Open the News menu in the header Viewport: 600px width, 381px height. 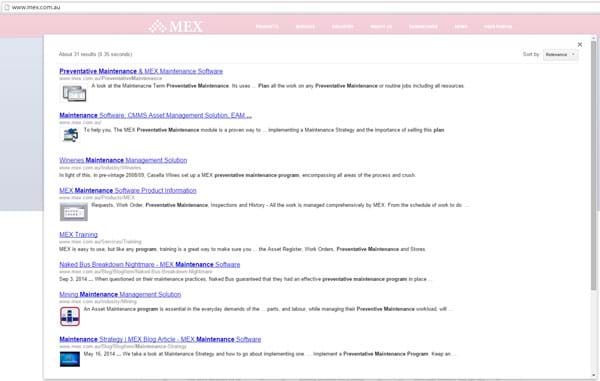[x=461, y=26]
